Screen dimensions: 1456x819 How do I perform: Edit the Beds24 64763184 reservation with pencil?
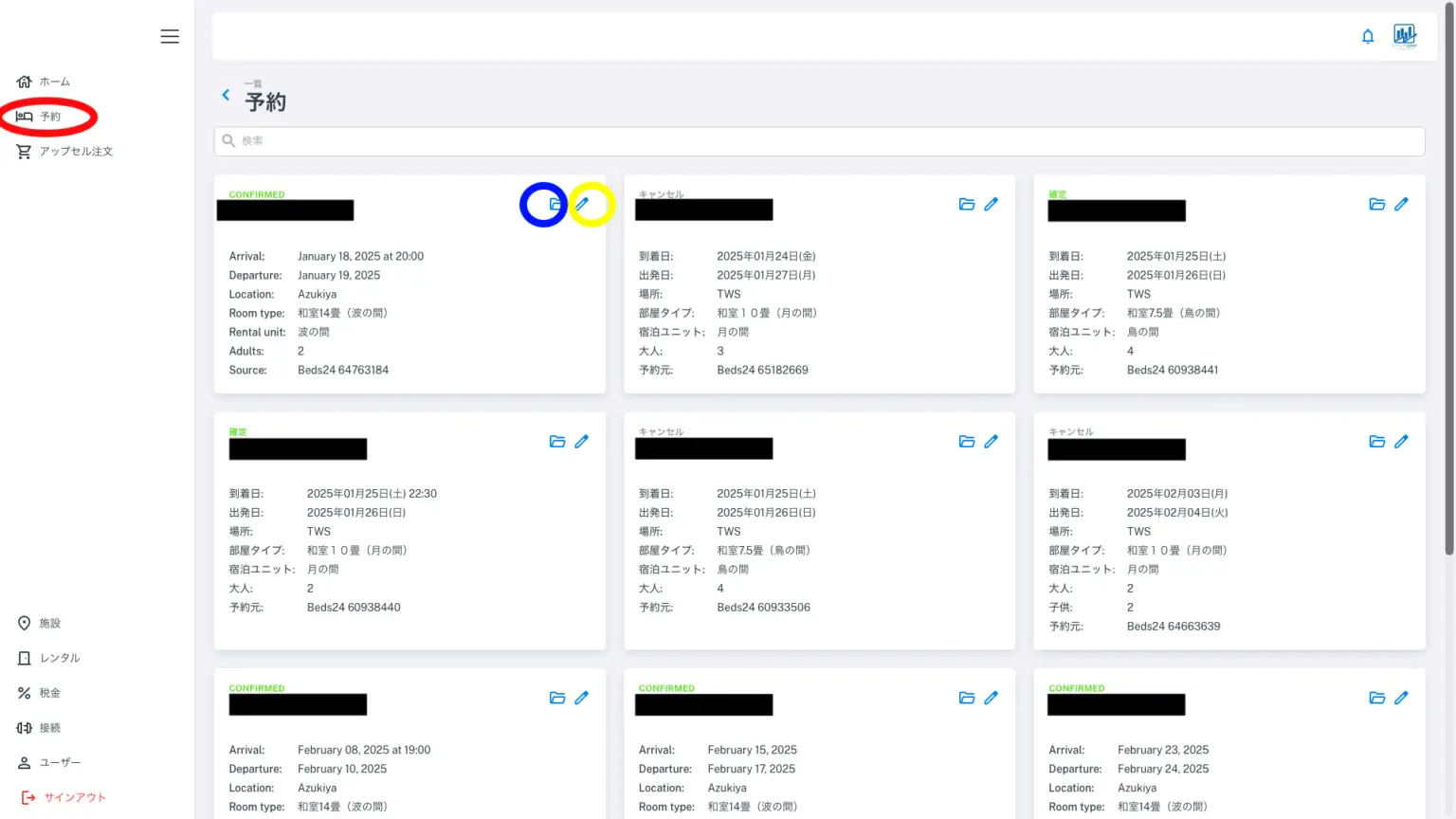coord(582,204)
